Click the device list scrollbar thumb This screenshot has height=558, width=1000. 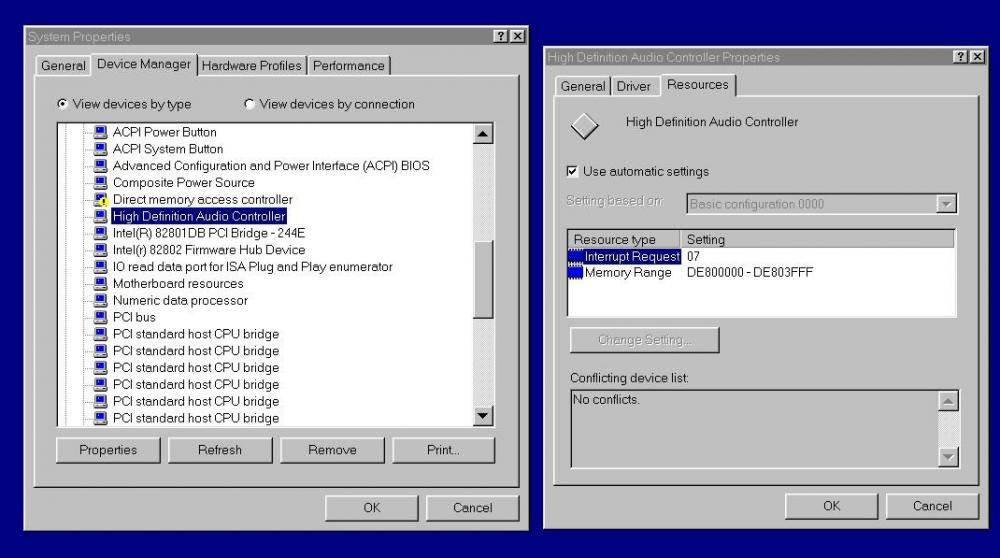[483, 279]
